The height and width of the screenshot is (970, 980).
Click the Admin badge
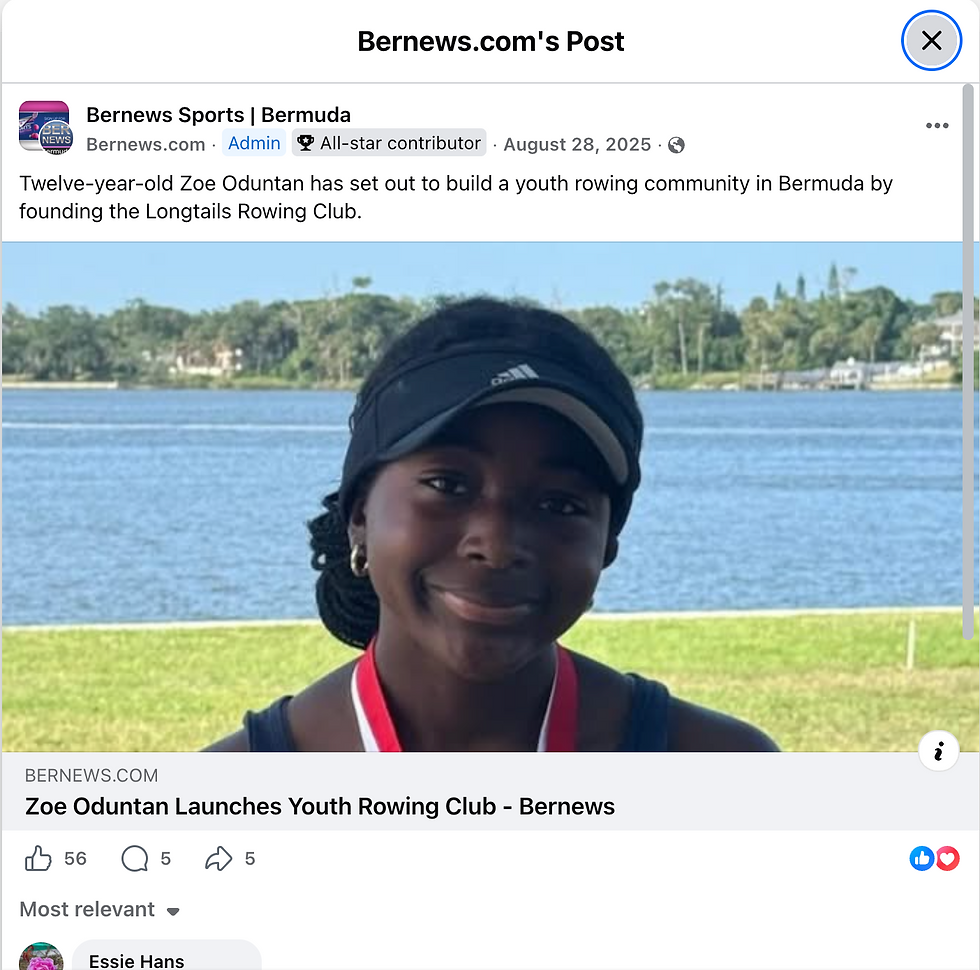coord(254,143)
